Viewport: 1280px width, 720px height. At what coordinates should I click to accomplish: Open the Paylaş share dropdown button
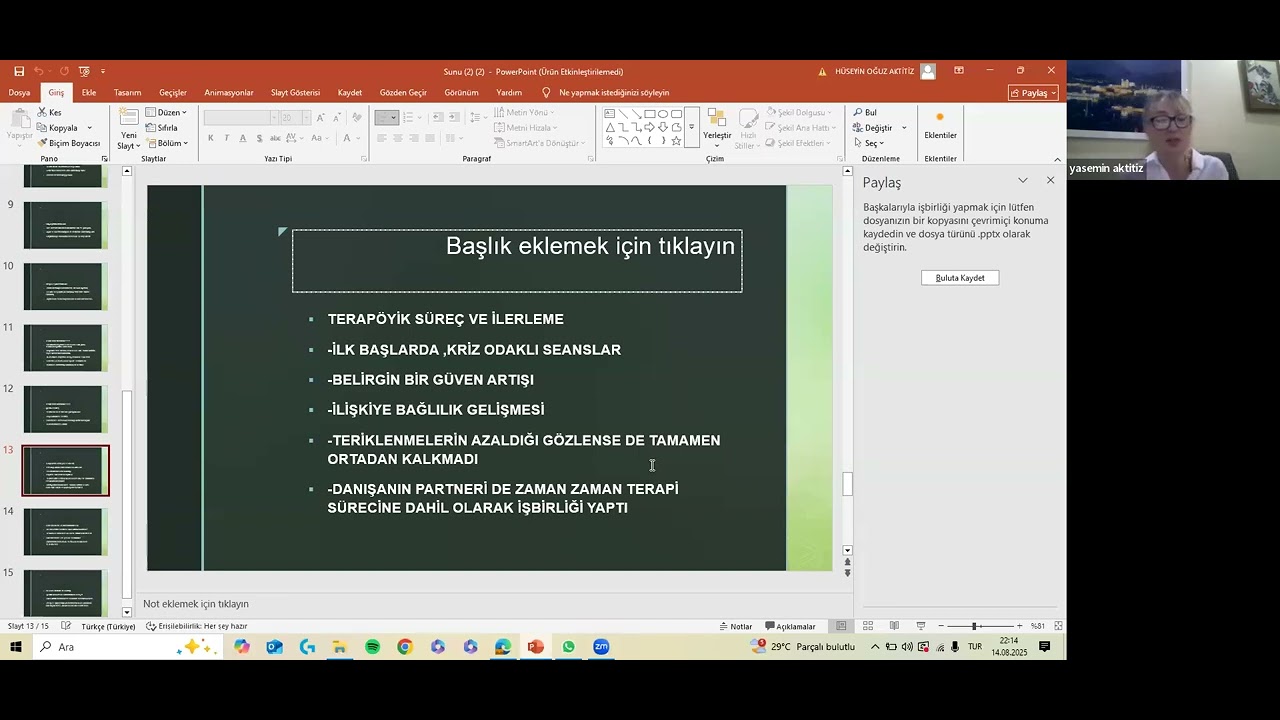pyautogui.click(x=1033, y=93)
